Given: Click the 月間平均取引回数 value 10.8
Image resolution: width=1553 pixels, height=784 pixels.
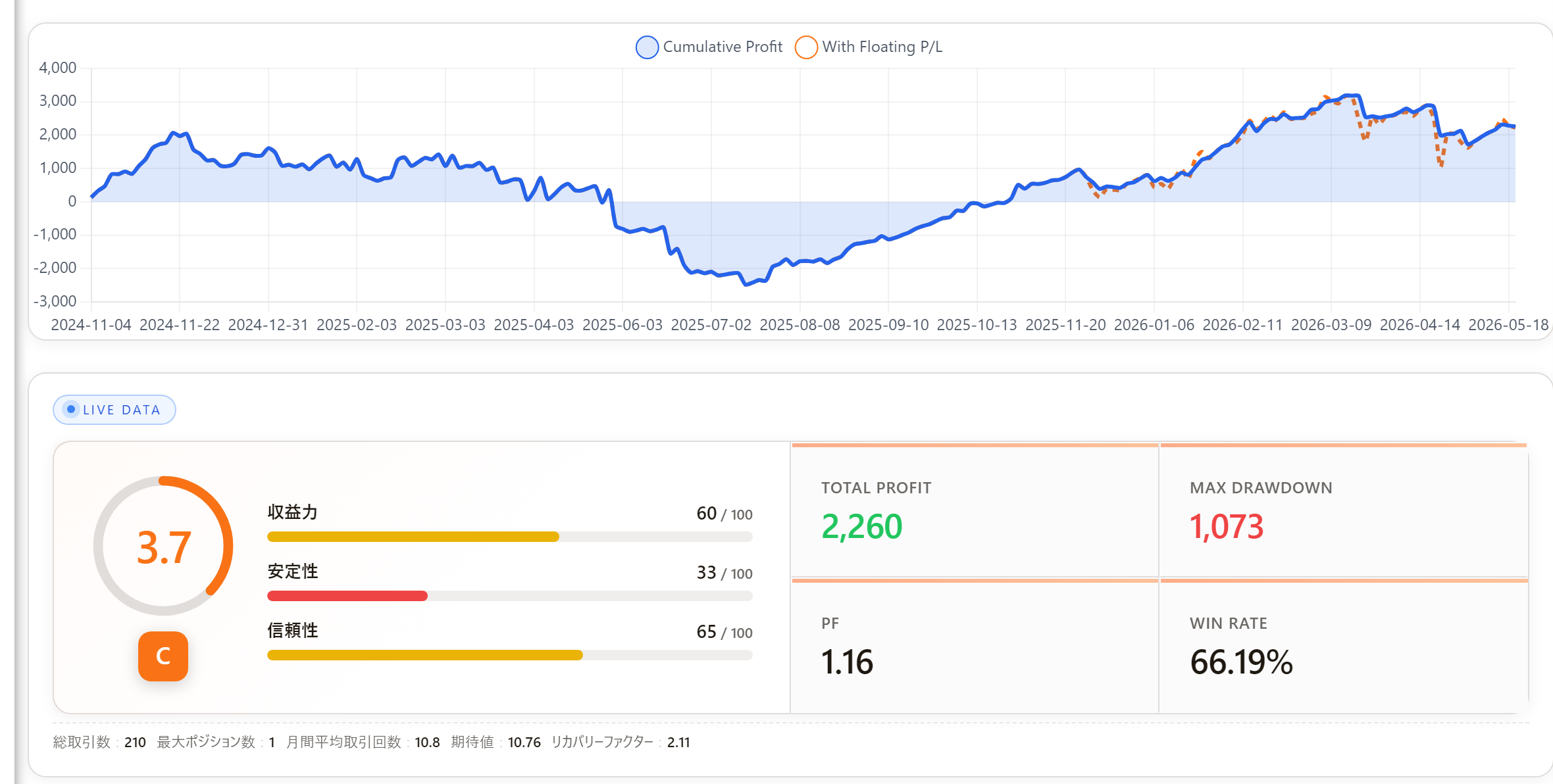Looking at the screenshot, I should [x=427, y=743].
